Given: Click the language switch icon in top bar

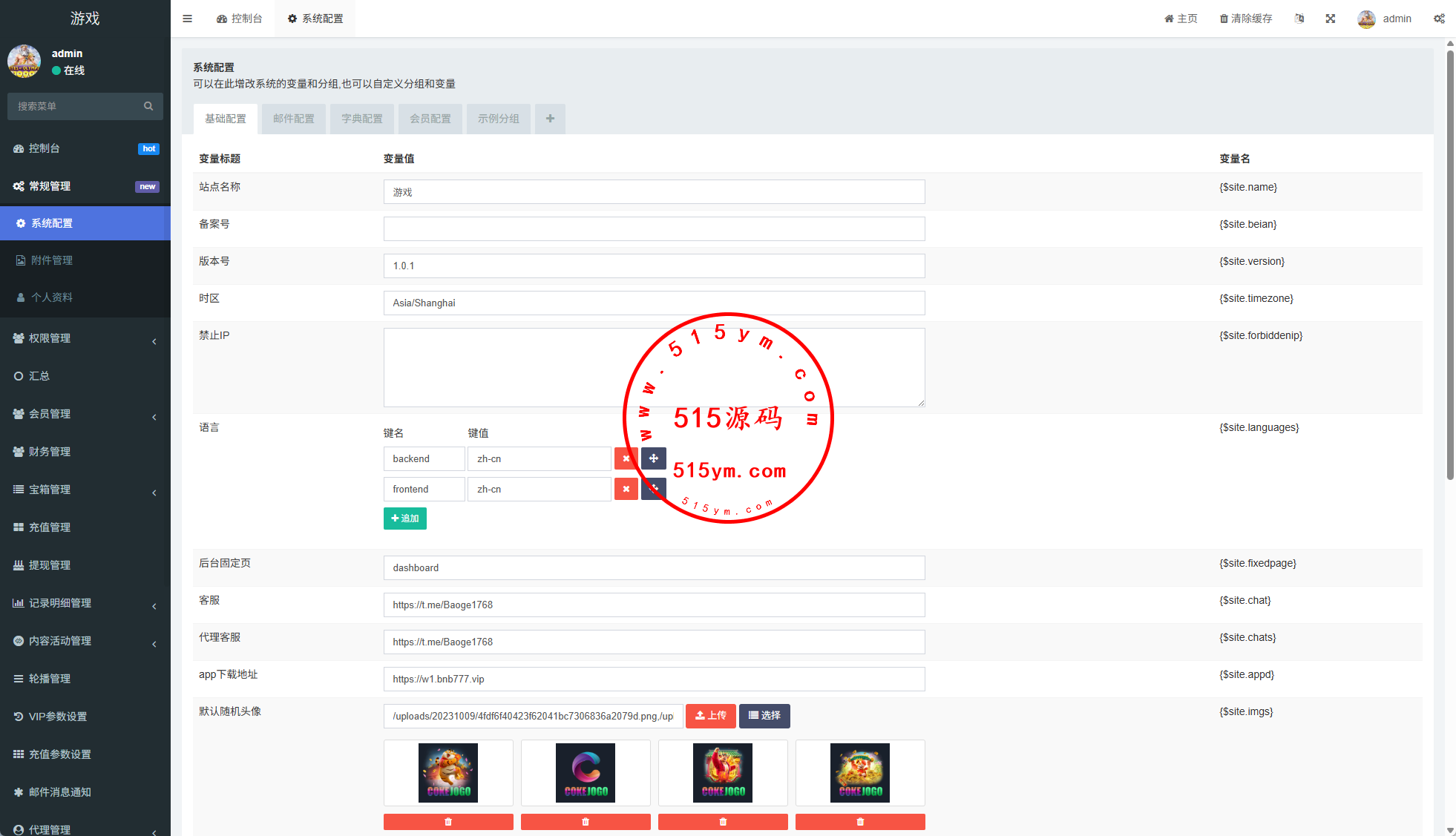Looking at the screenshot, I should tap(1299, 19).
